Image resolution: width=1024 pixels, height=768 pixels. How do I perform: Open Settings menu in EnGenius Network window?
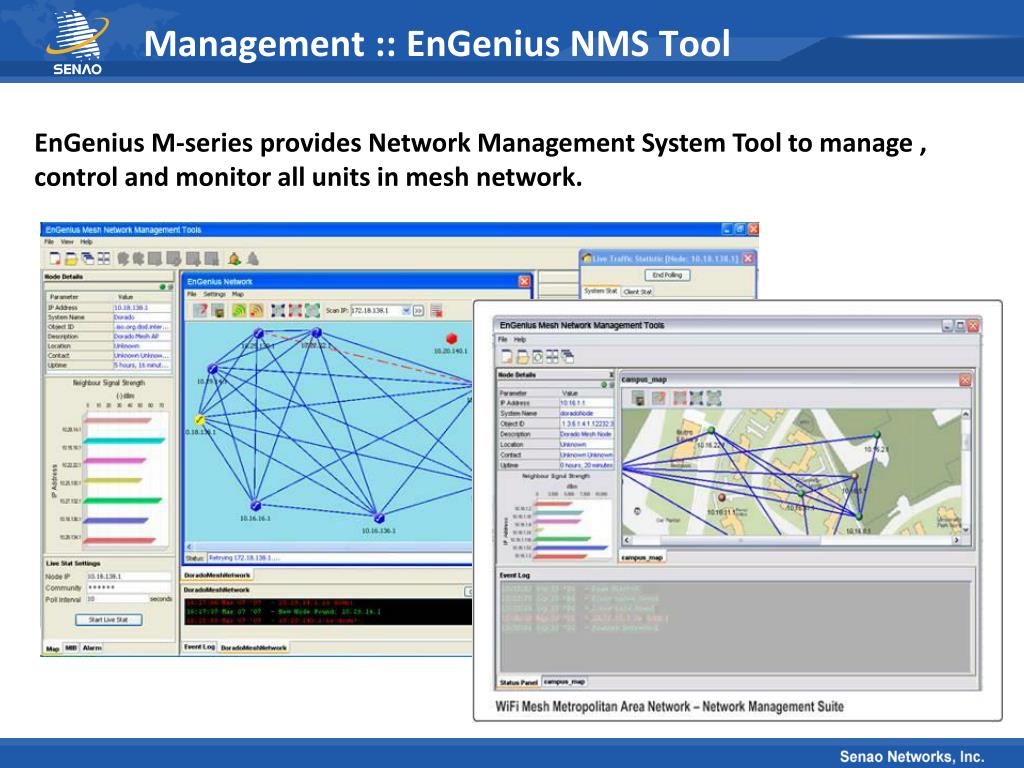tap(214, 295)
